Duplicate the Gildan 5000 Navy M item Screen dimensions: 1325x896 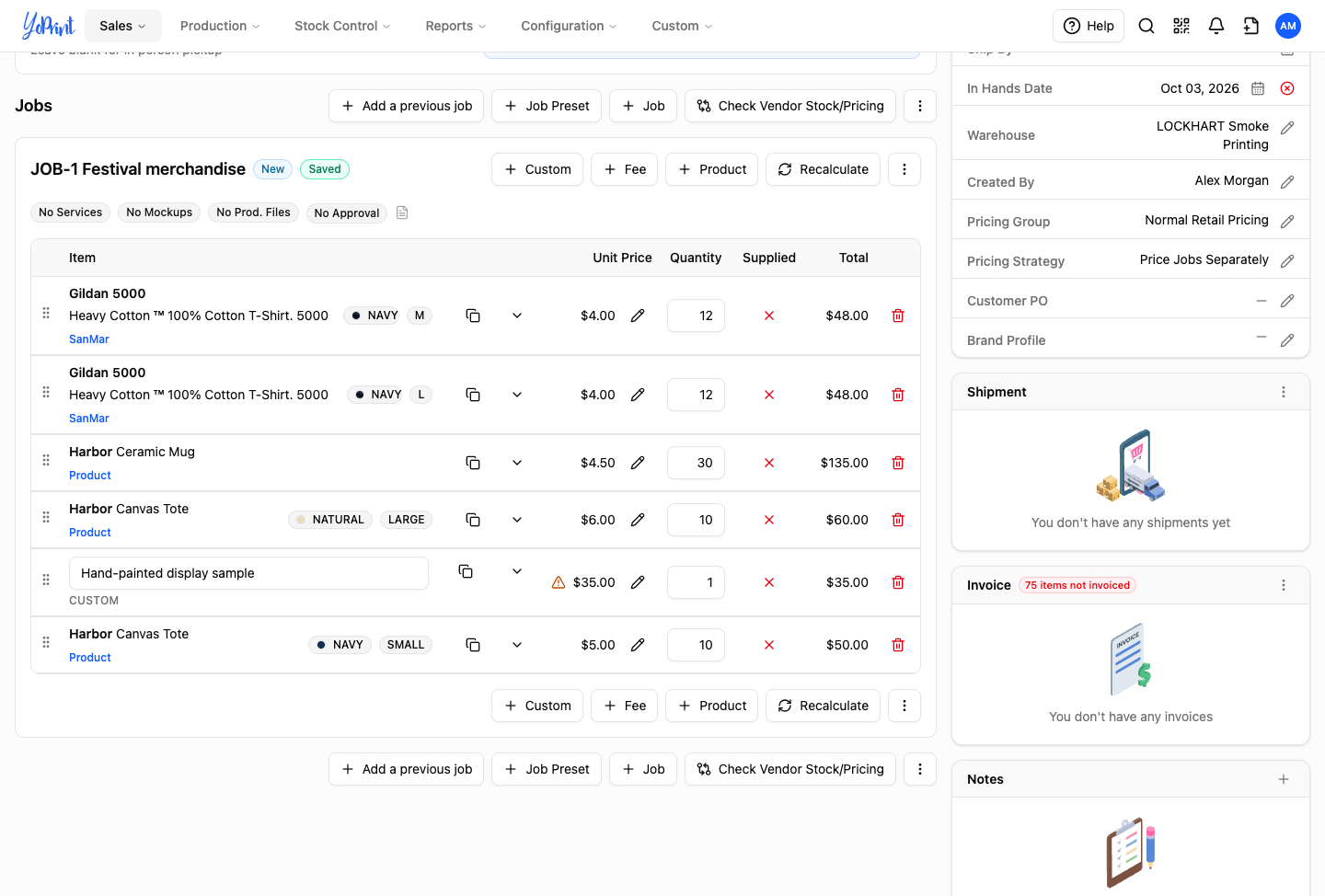473,316
